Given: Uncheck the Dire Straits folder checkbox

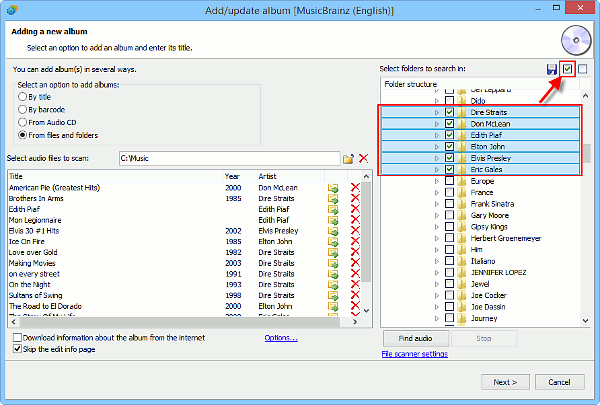Looking at the screenshot, I should pos(450,112).
